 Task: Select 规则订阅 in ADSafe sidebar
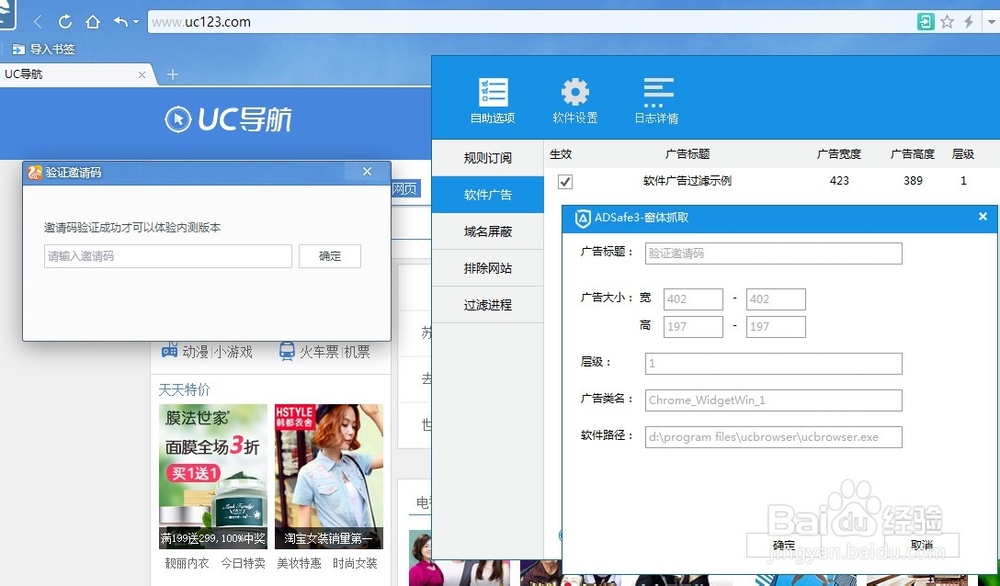tap(488, 158)
